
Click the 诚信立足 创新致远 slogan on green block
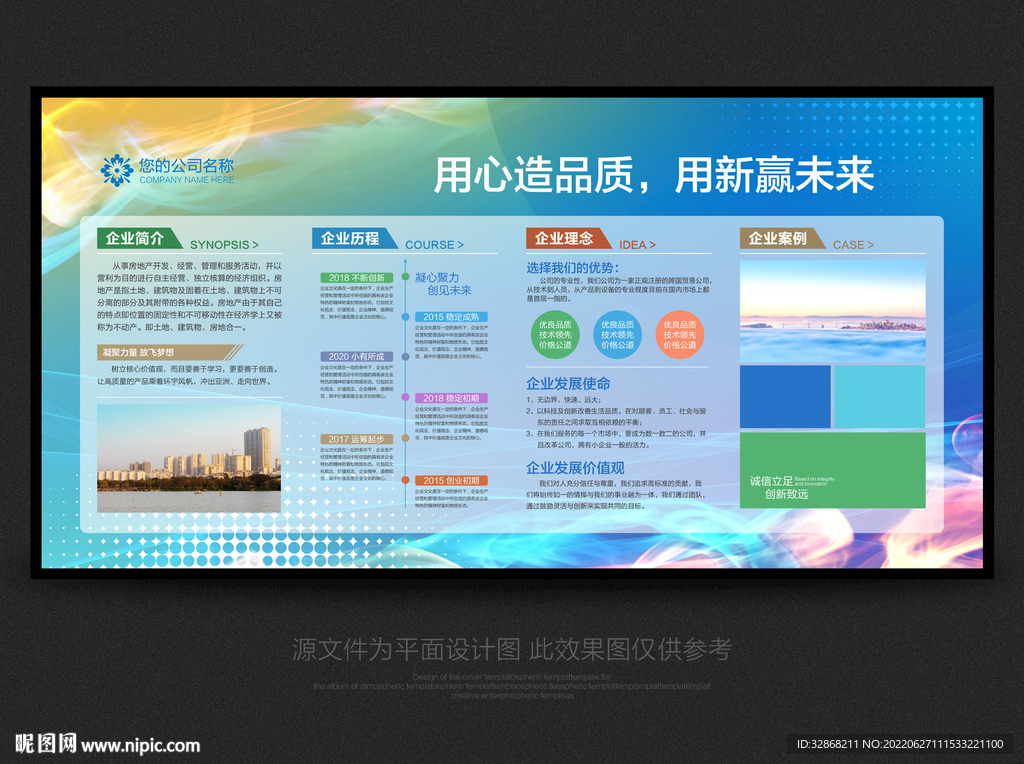click(792, 487)
